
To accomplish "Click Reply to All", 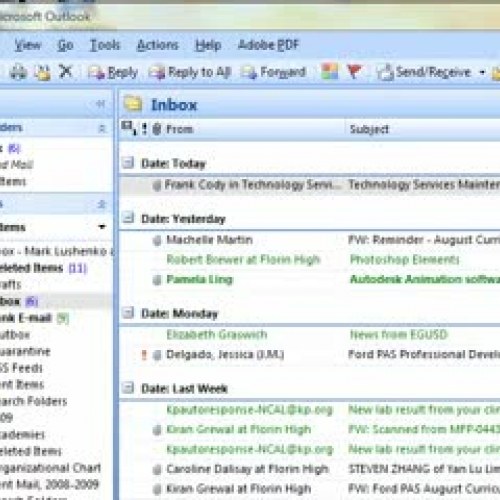I will pos(190,72).
